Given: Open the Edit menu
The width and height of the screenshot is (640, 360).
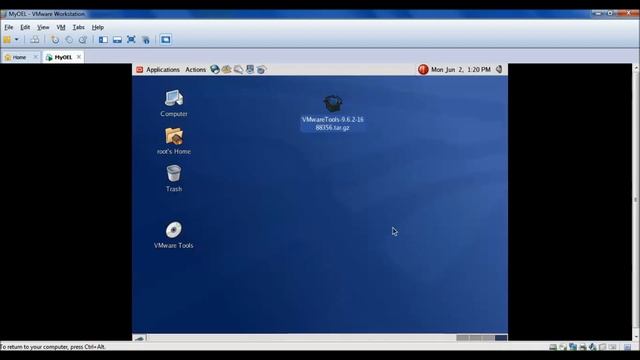Looking at the screenshot, I should [x=25, y=27].
